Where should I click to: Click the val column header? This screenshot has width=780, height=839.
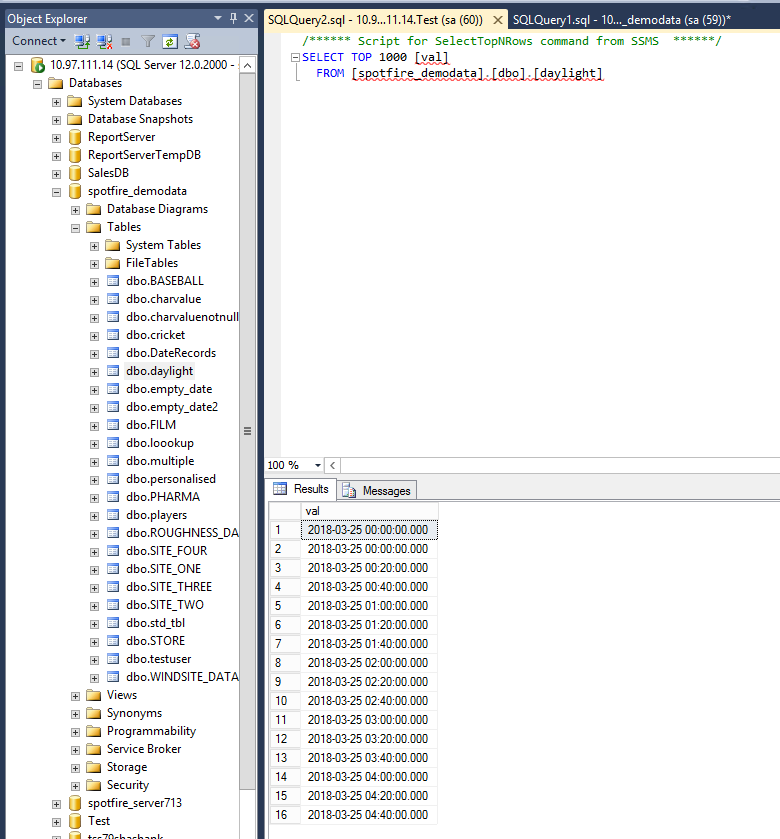pyautogui.click(x=369, y=511)
